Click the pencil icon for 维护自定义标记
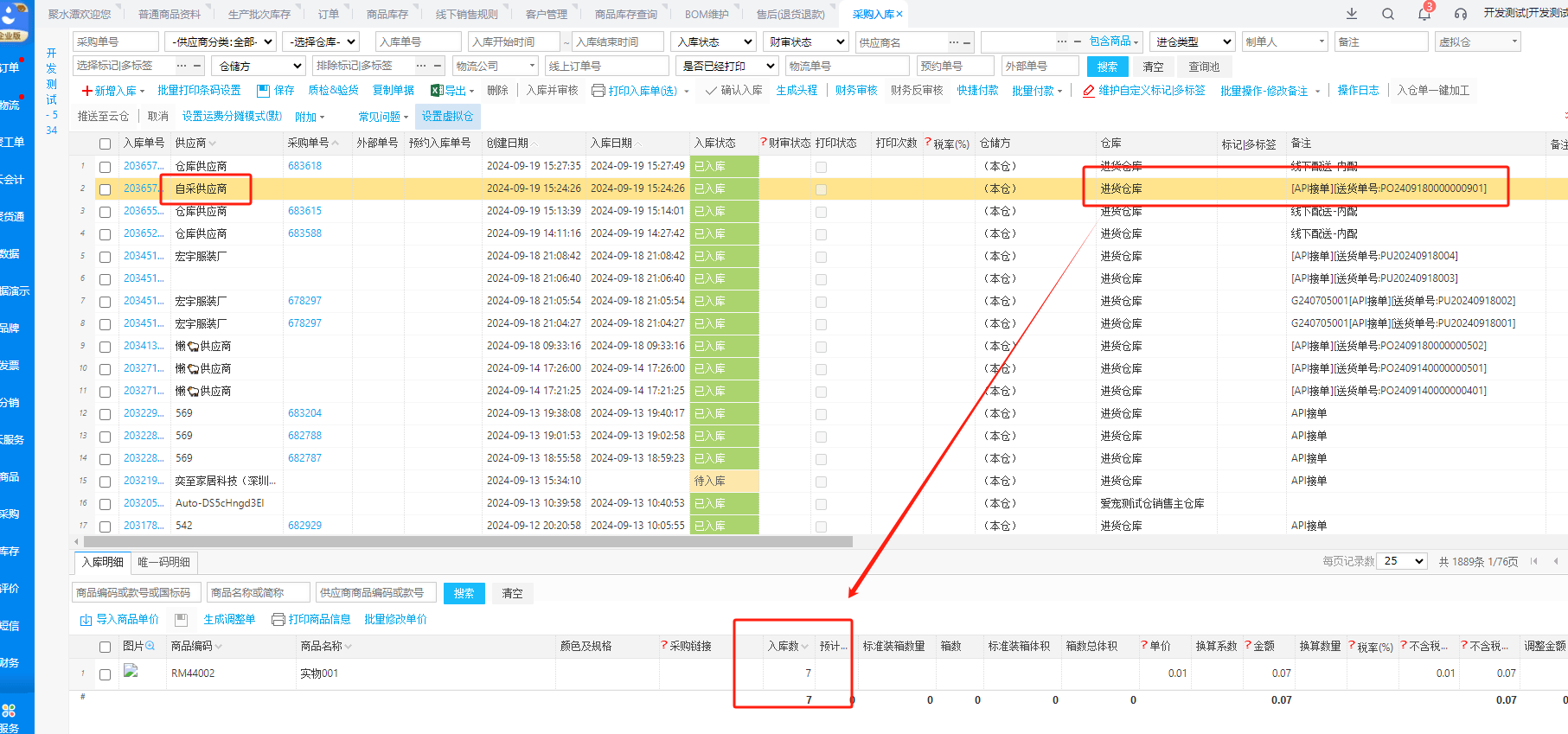Viewport: 1568px width, 734px height. tap(1089, 91)
